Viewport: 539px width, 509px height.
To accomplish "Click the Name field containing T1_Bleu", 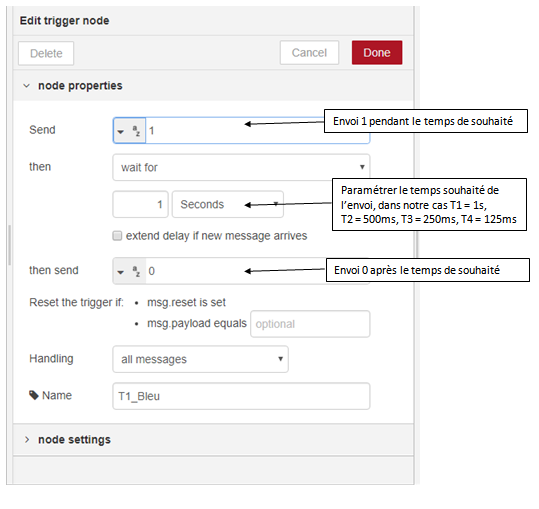I will pyautogui.click(x=241, y=396).
